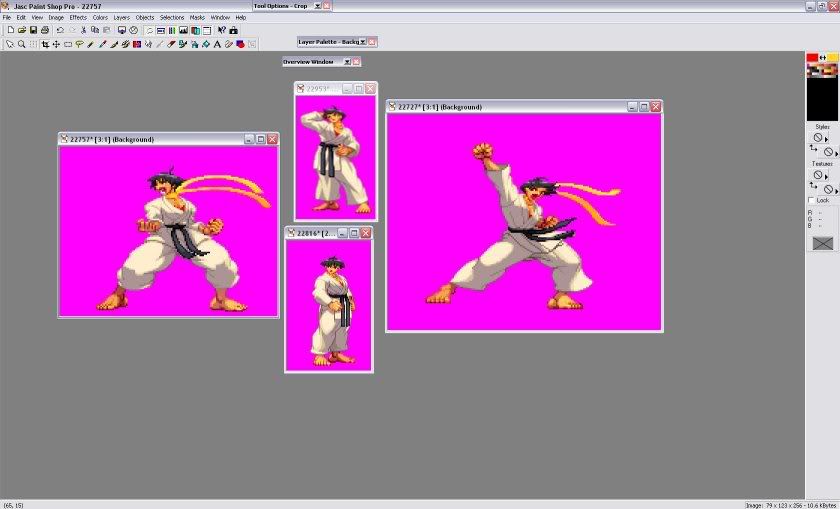
Task: Click the red foreground color swatch
Action: (813, 57)
